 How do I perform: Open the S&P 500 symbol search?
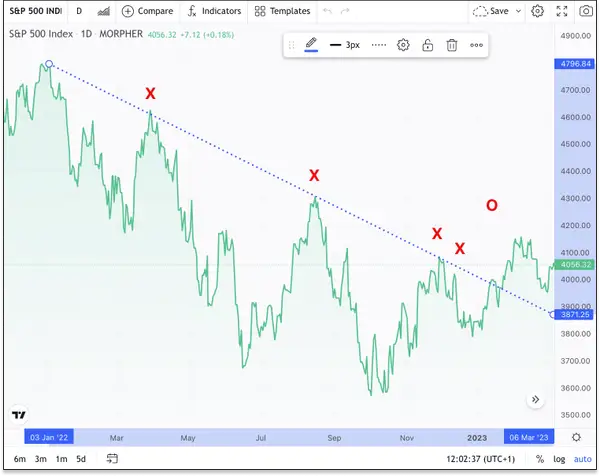pos(35,11)
